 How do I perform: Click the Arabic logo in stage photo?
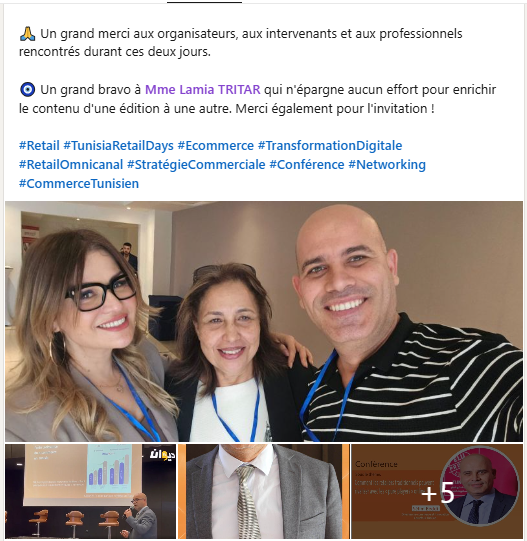click(162, 455)
